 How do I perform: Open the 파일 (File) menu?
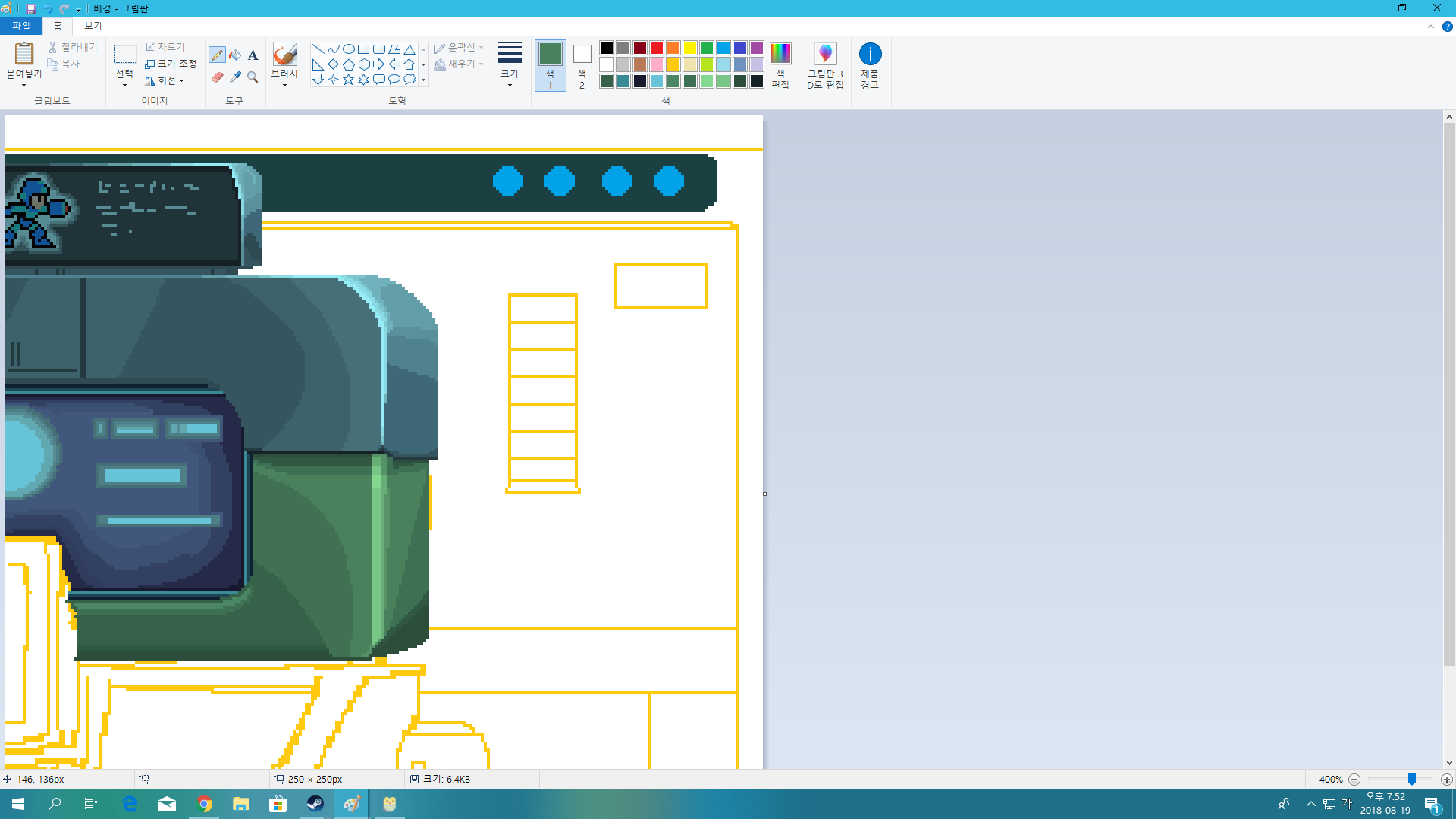(x=20, y=26)
